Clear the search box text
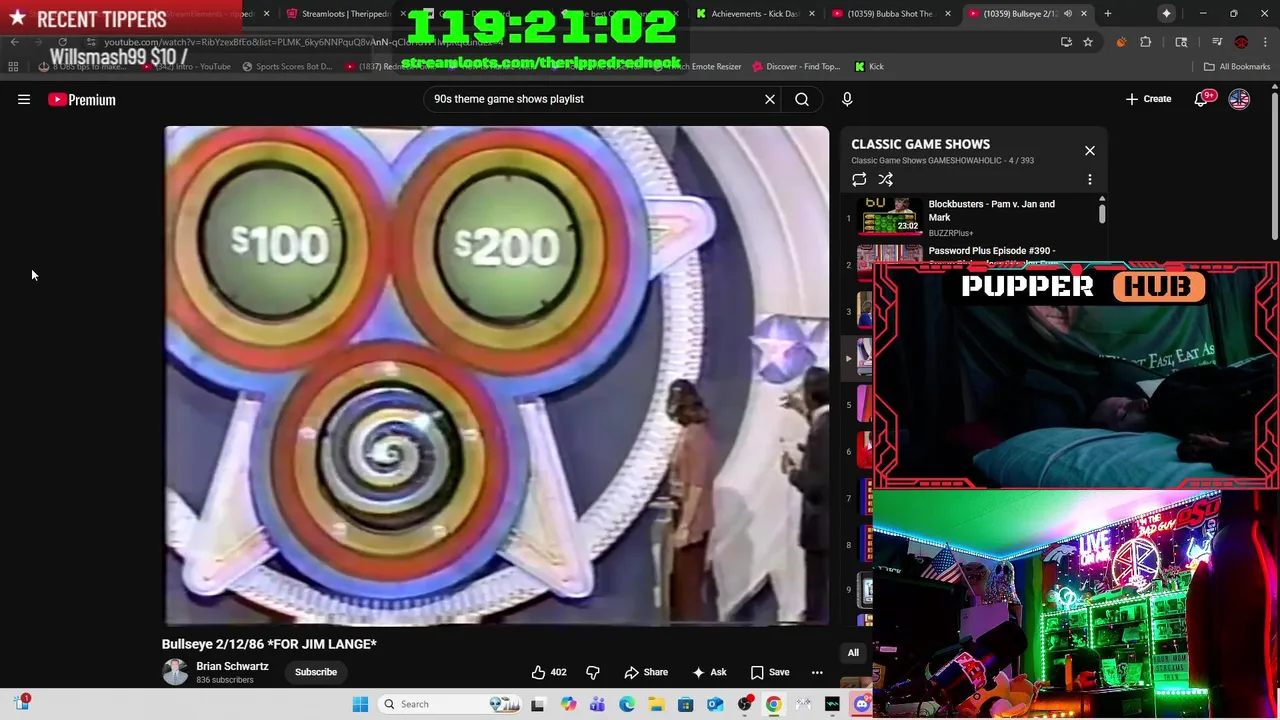The height and width of the screenshot is (720, 1280). click(x=770, y=99)
